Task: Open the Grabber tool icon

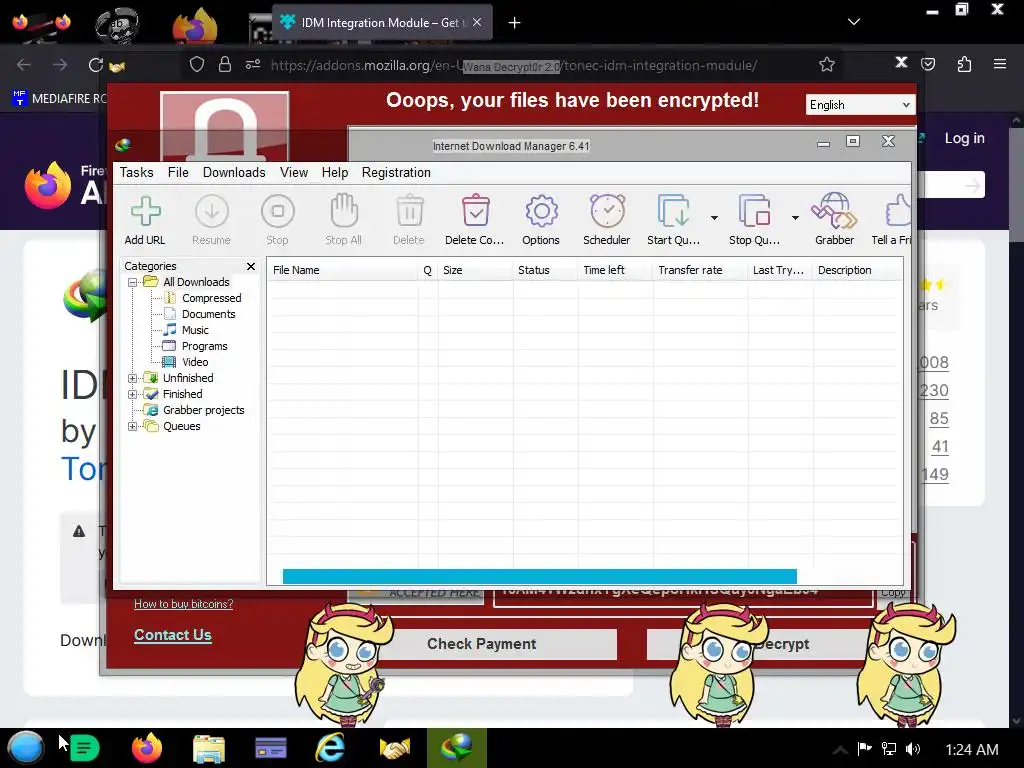Action: click(x=835, y=220)
